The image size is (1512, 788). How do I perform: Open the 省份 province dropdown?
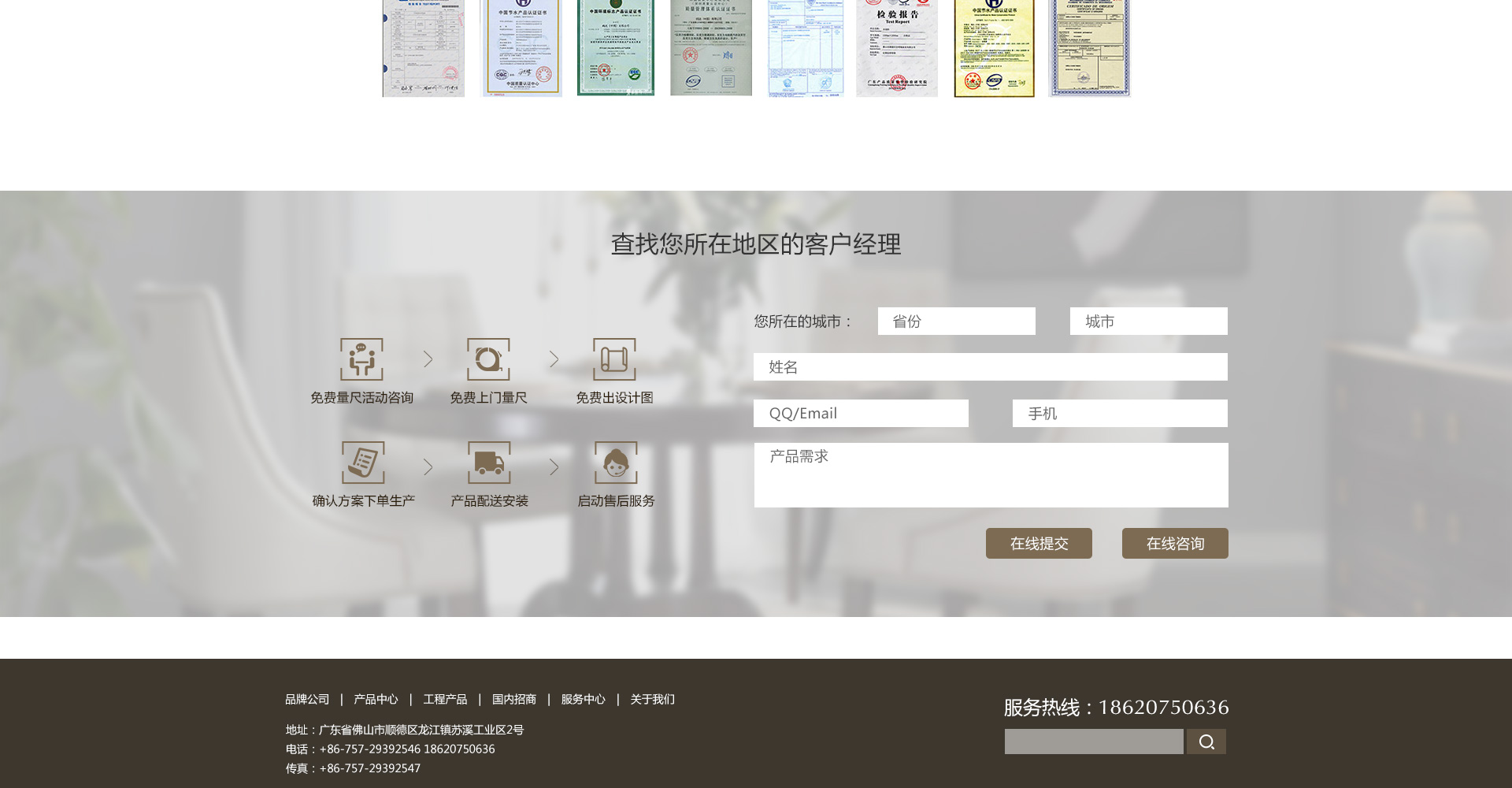(x=956, y=322)
